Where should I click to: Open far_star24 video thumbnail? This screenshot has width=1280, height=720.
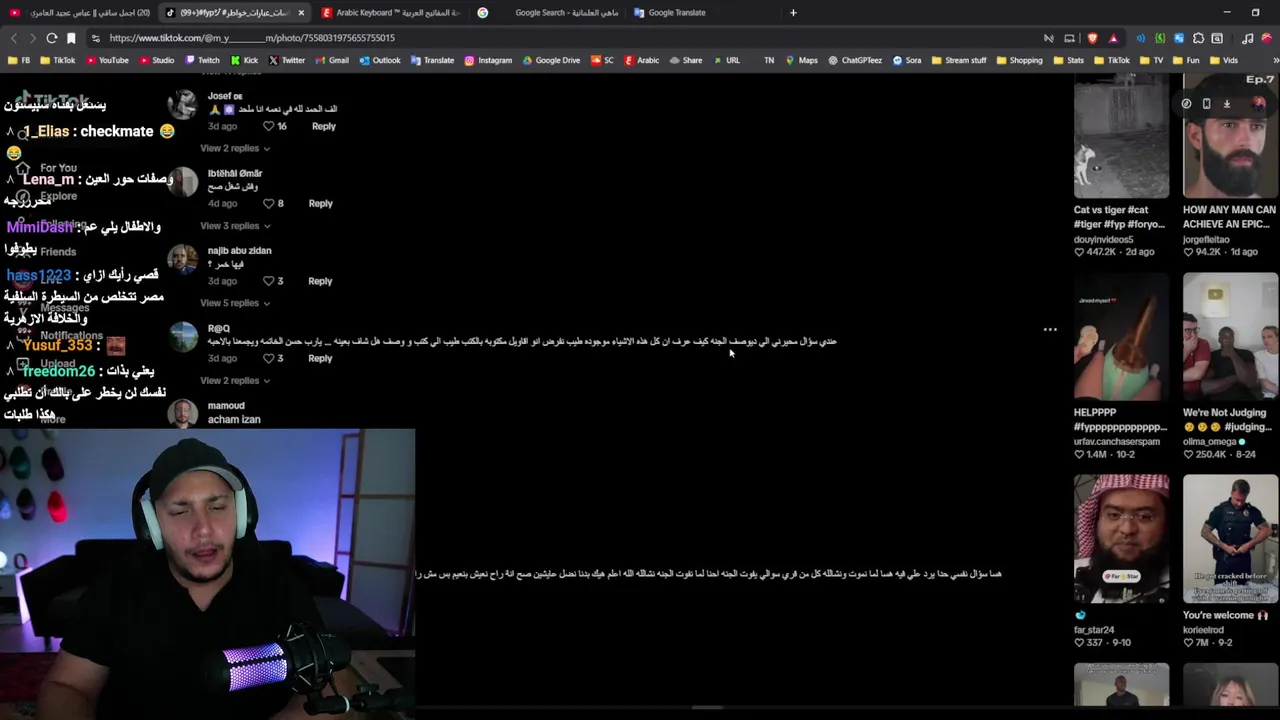click(1121, 539)
